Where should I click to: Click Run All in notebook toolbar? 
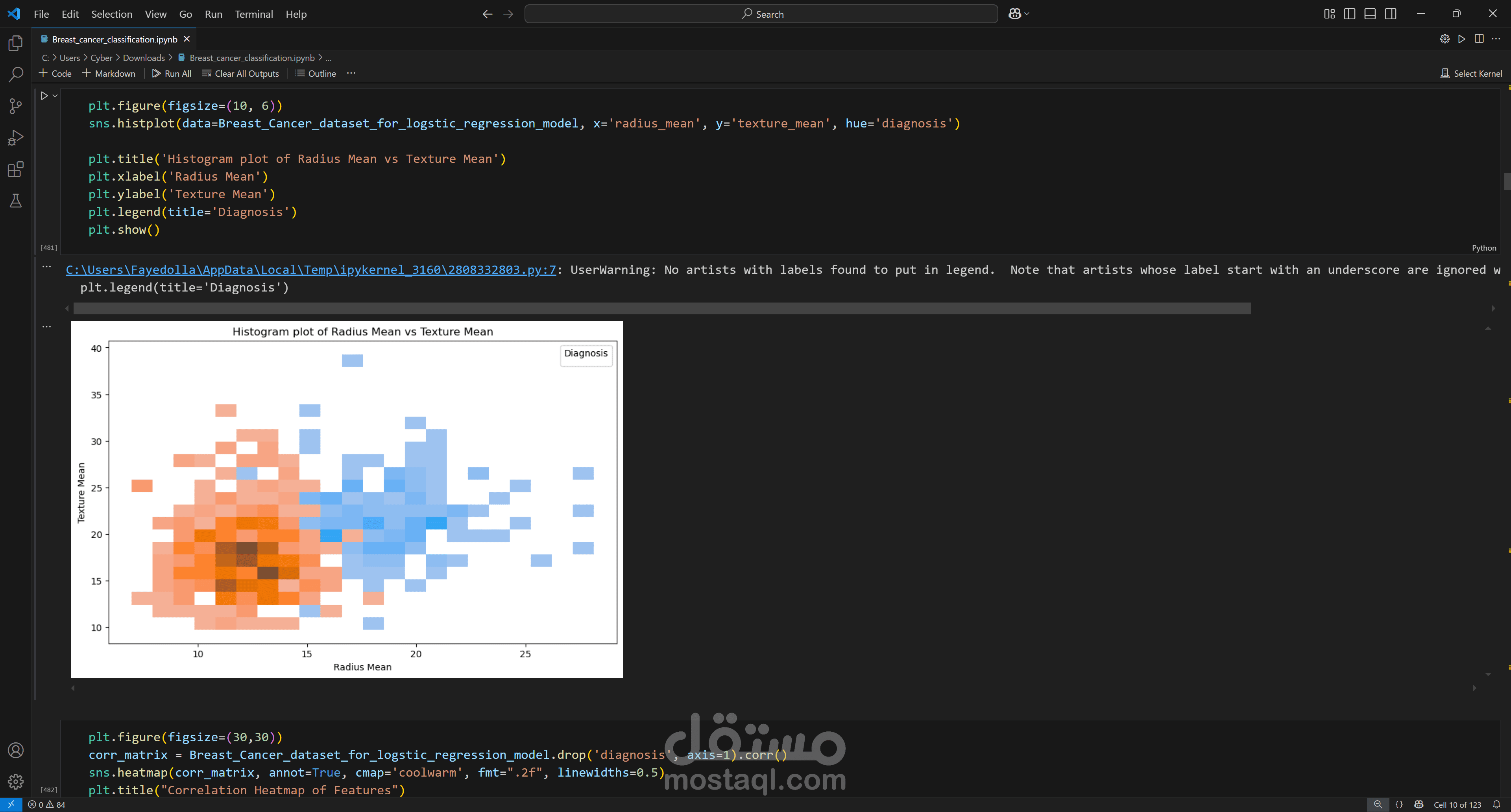(171, 73)
